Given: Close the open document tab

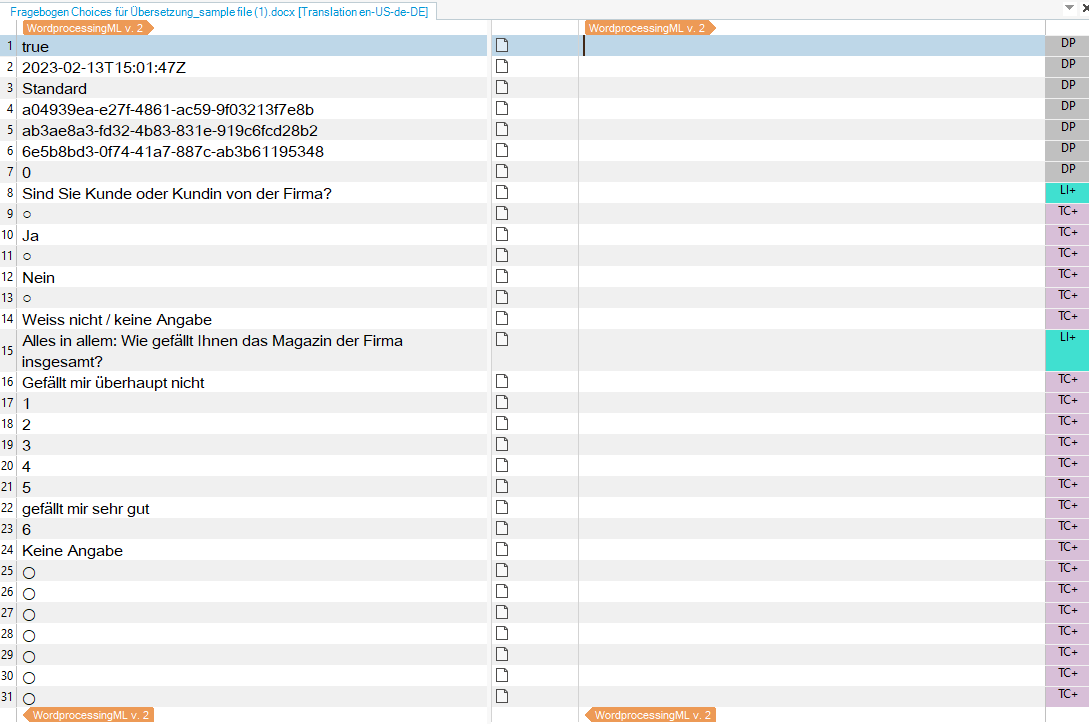Looking at the screenshot, I should pos(1085,8).
